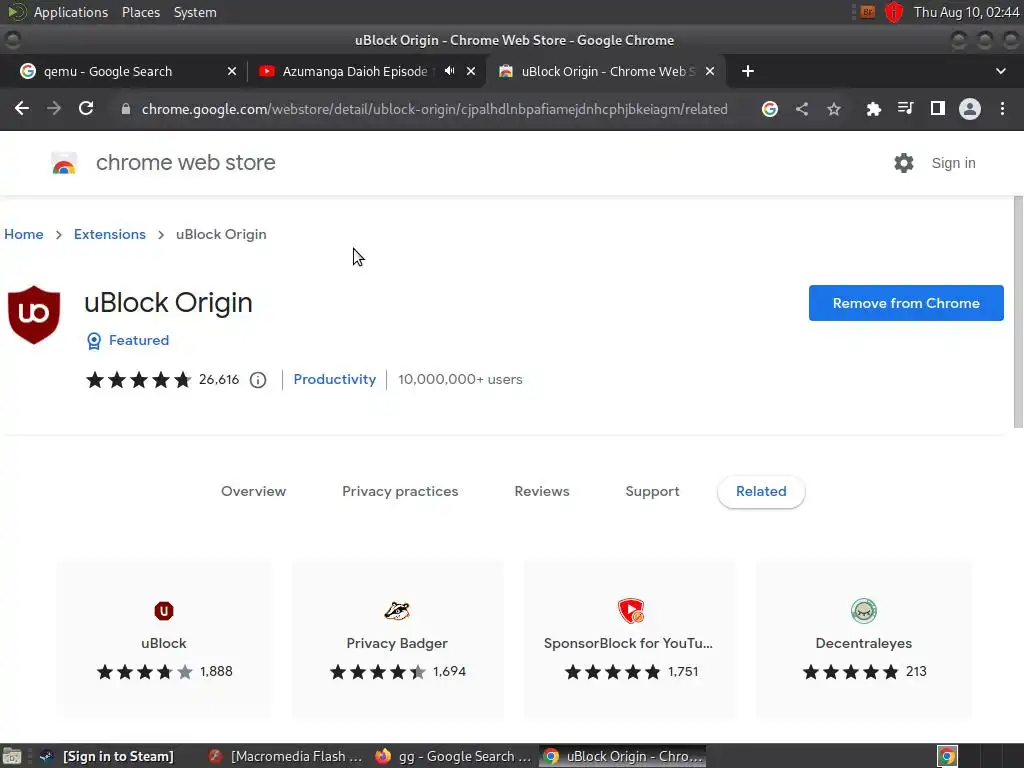This screenshot has height=768, width=1024.
Task: Switch to Azumanga Daioh Episode tab
Action: point(355,71)
